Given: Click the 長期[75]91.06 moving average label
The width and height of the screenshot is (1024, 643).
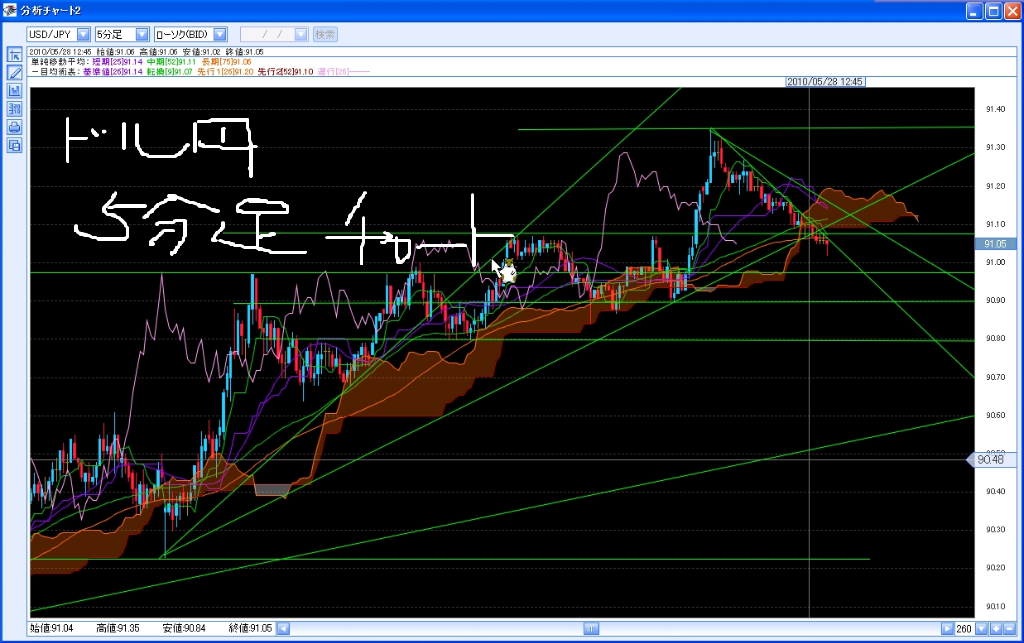Looking at the screenshot, I should point(226,61).
